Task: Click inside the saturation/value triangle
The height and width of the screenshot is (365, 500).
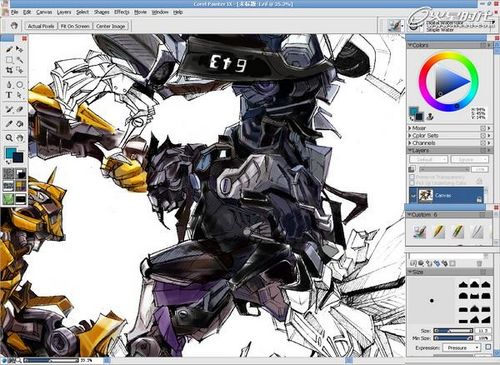Action: pyautogui.click(x=448, y=81)
